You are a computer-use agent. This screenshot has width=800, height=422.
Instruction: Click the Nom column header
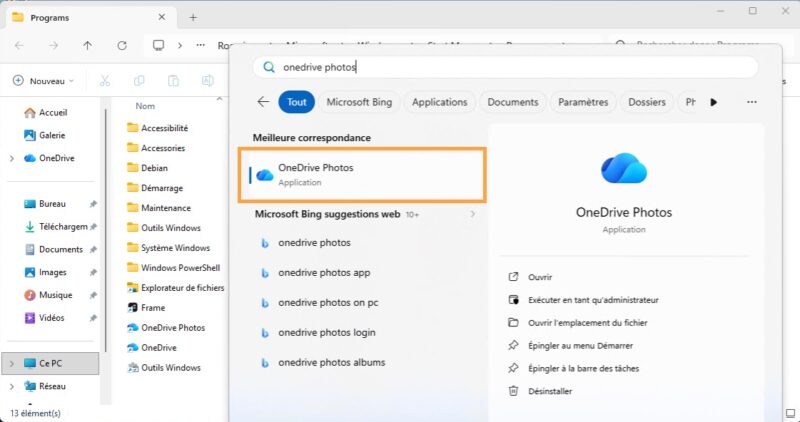point(145,106)
